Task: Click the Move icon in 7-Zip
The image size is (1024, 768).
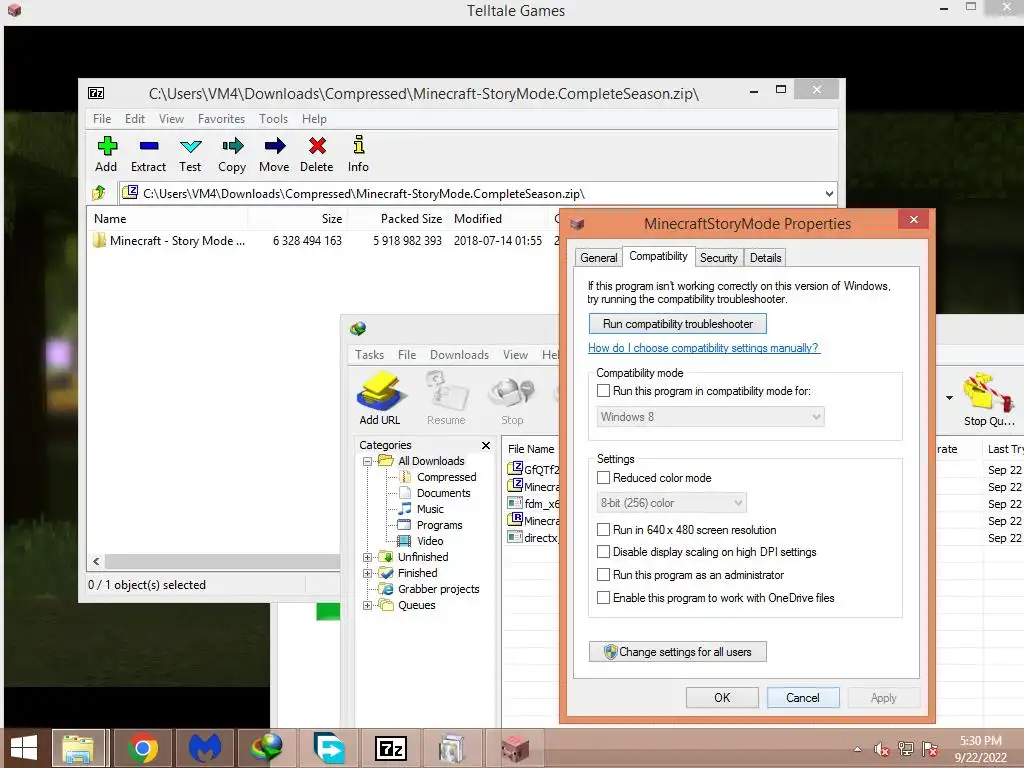Action: (274, 146)
